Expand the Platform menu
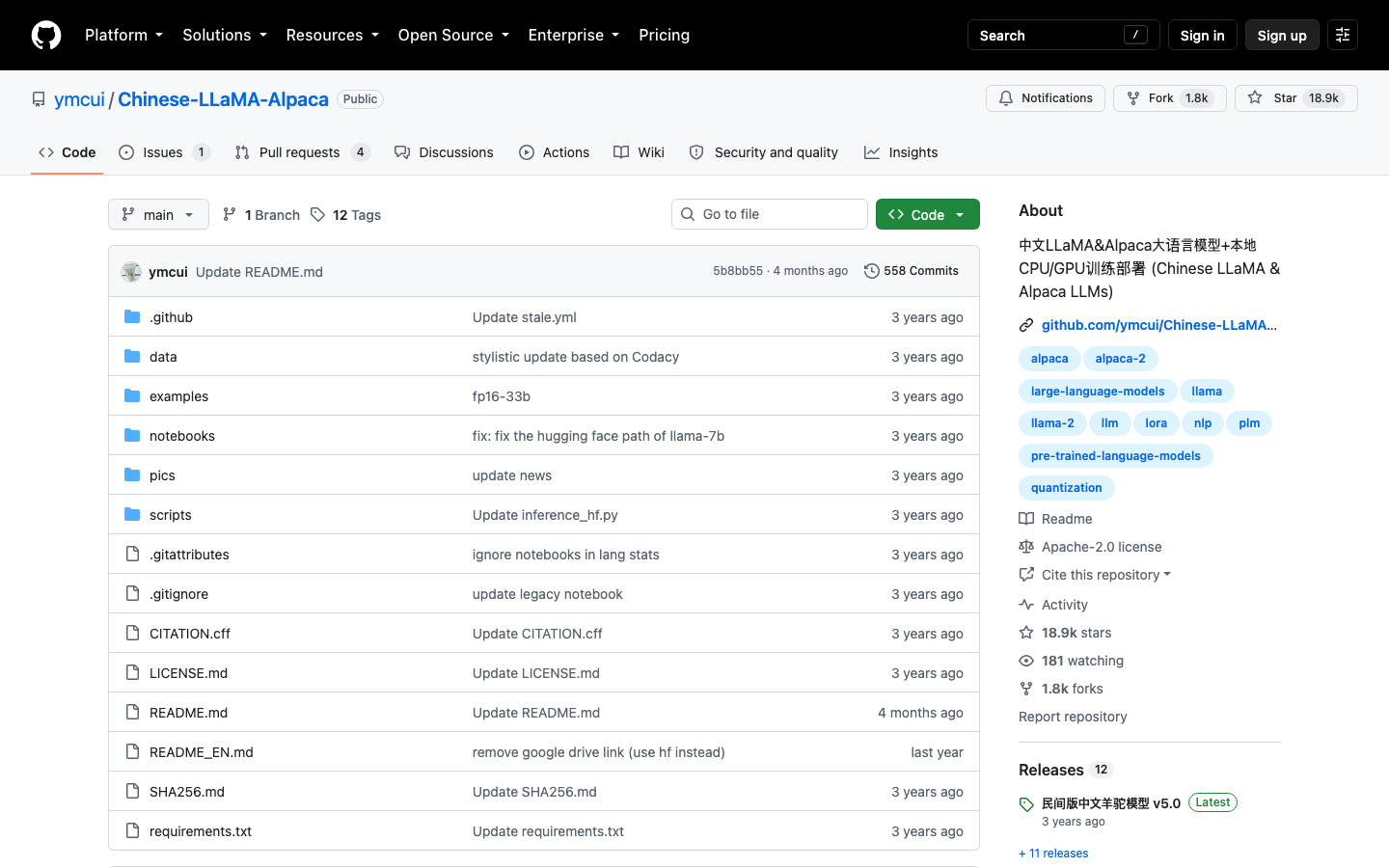 pyautogui.click(x=123, y=35)
